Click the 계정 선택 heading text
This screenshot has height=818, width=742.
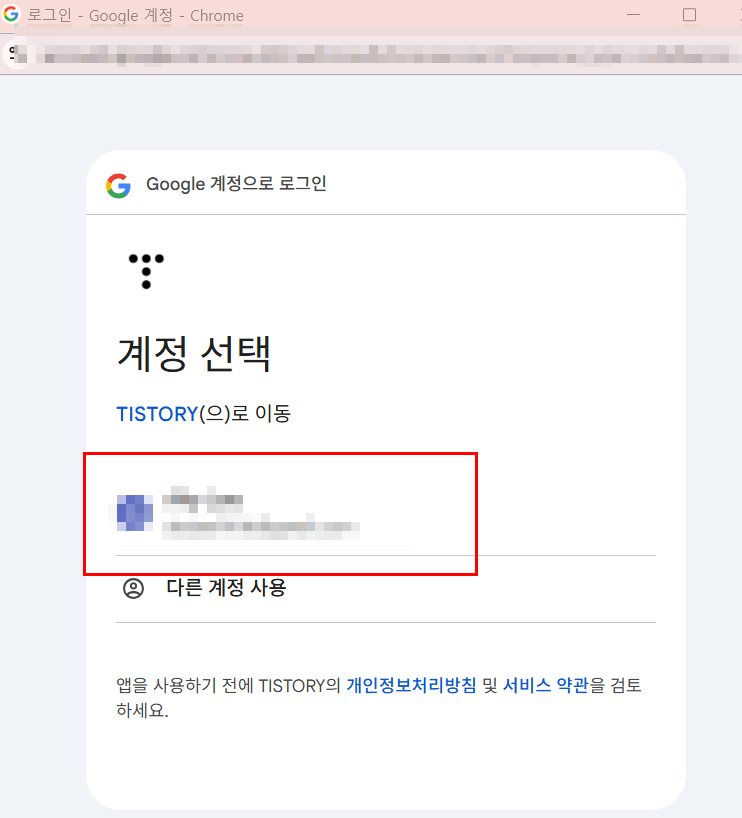pos(194,354)
